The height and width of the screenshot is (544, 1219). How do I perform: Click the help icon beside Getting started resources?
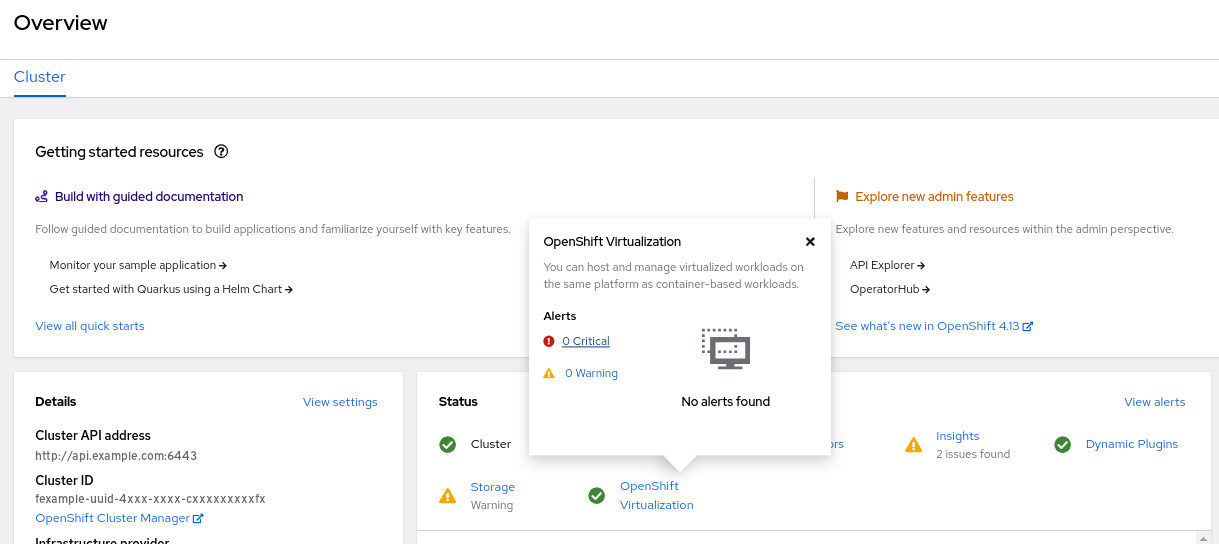[x=222, y=152]
